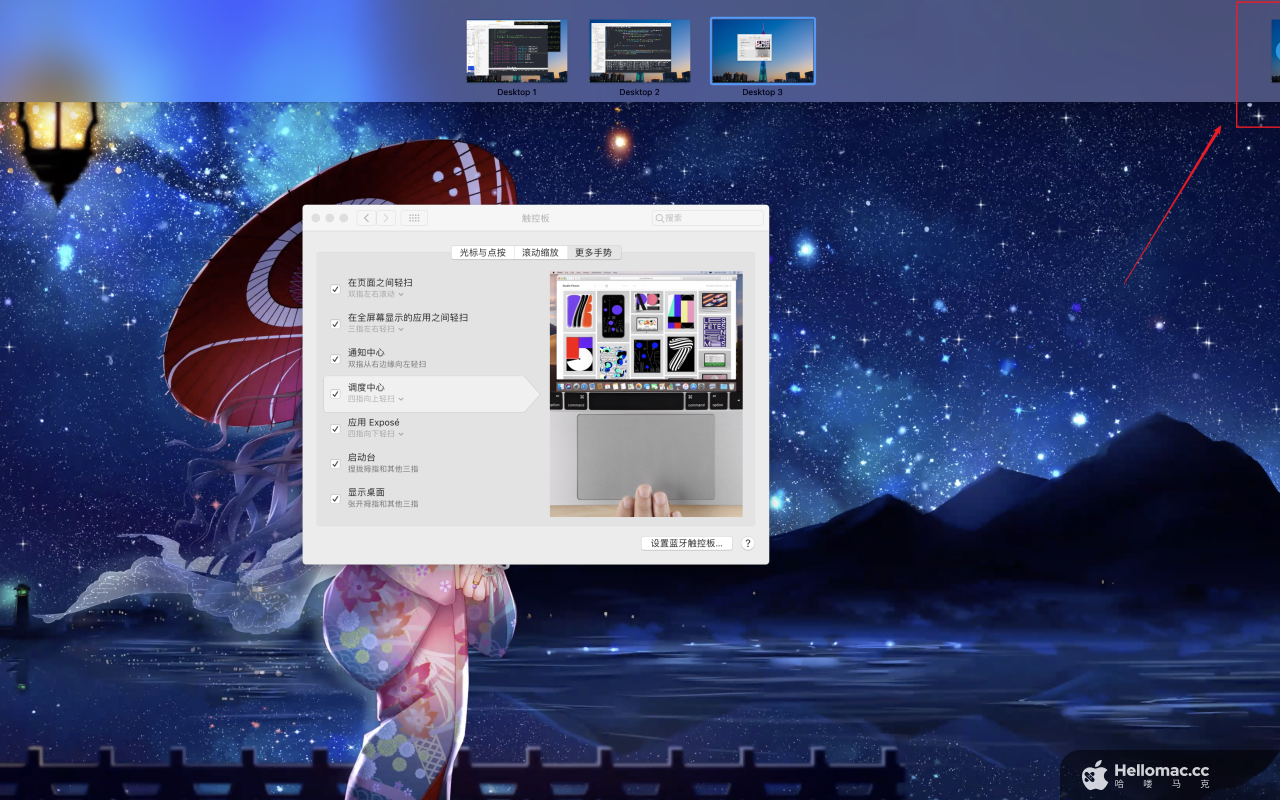Go forward with the right chevron button
1280x800 pixels.
[x=386, y=218]
